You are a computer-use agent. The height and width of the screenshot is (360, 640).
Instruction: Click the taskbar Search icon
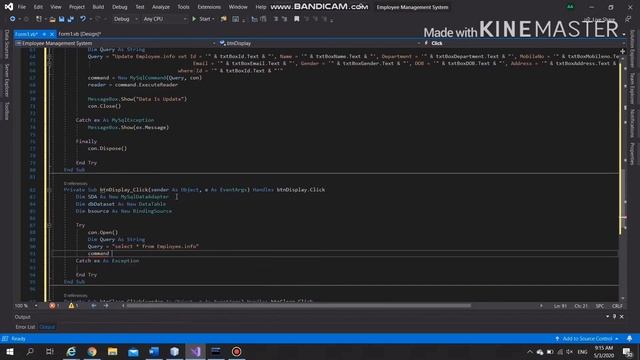pos(30,351)
